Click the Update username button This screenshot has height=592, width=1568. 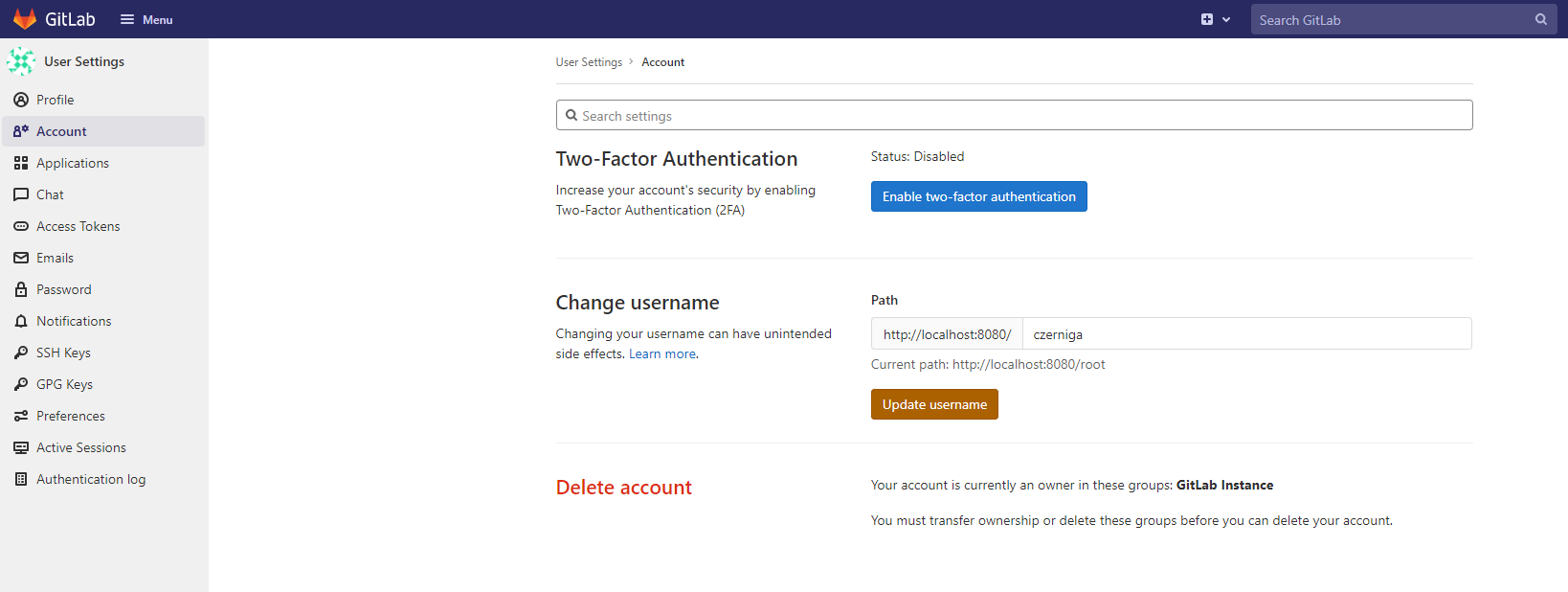[934, 404]
